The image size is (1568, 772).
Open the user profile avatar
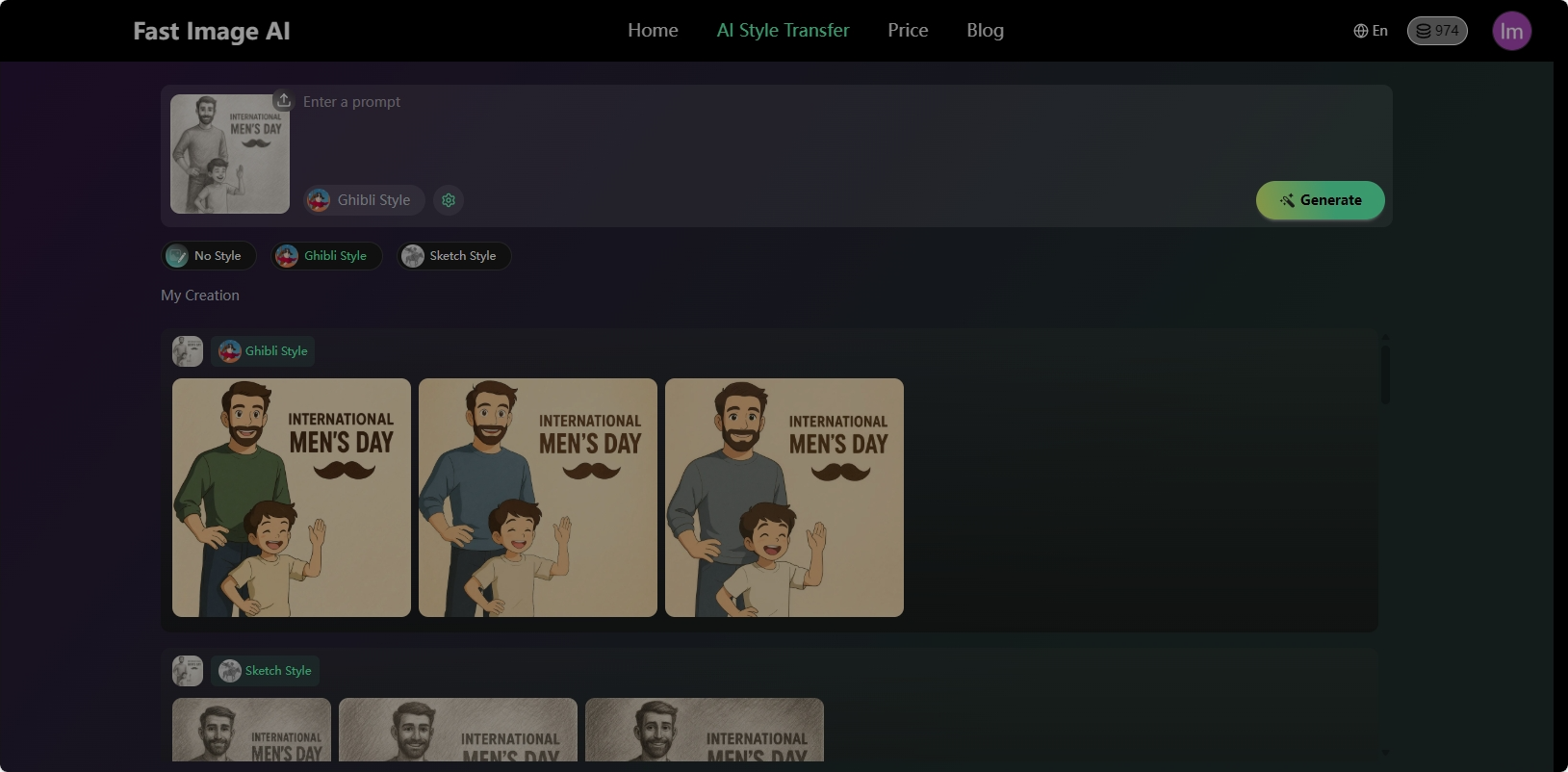click(1511, 31)
